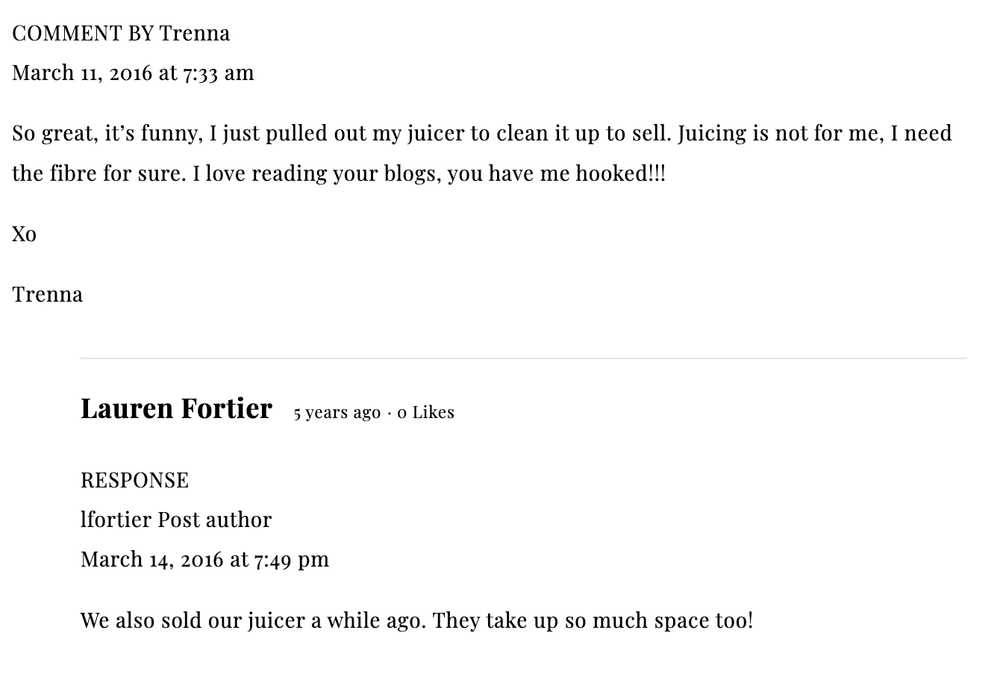Click the name Trenna in the COMMENT BY header
The image size is (1000, 675).
tap(194, 33)
